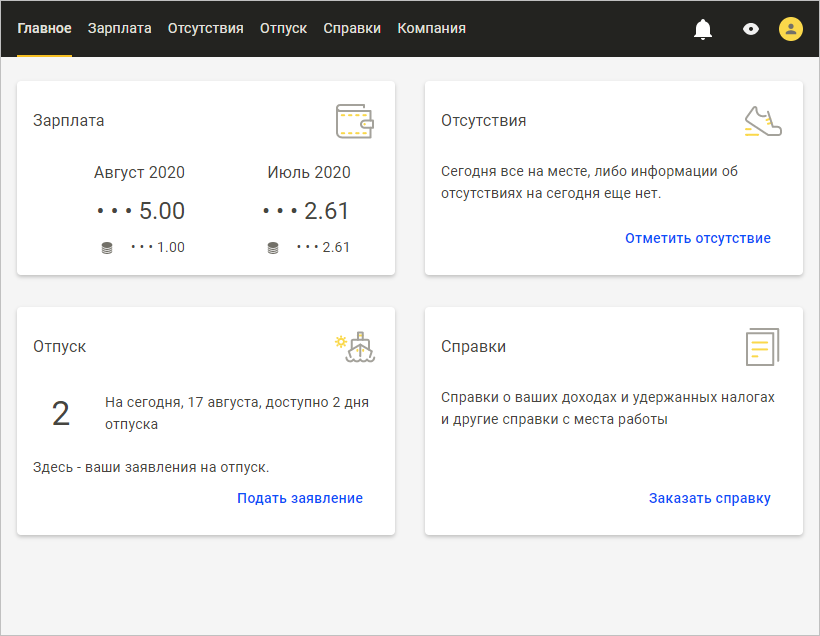This screenshot has width=820, height=636.
Task: Select the Главное tab
Action: 44,28
